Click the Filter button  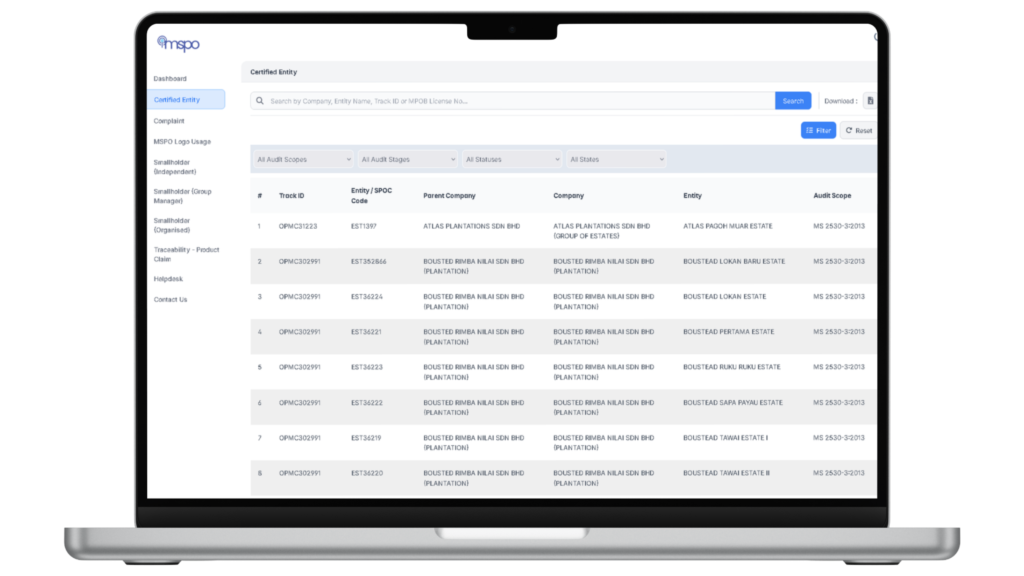(x=818, y=131)
